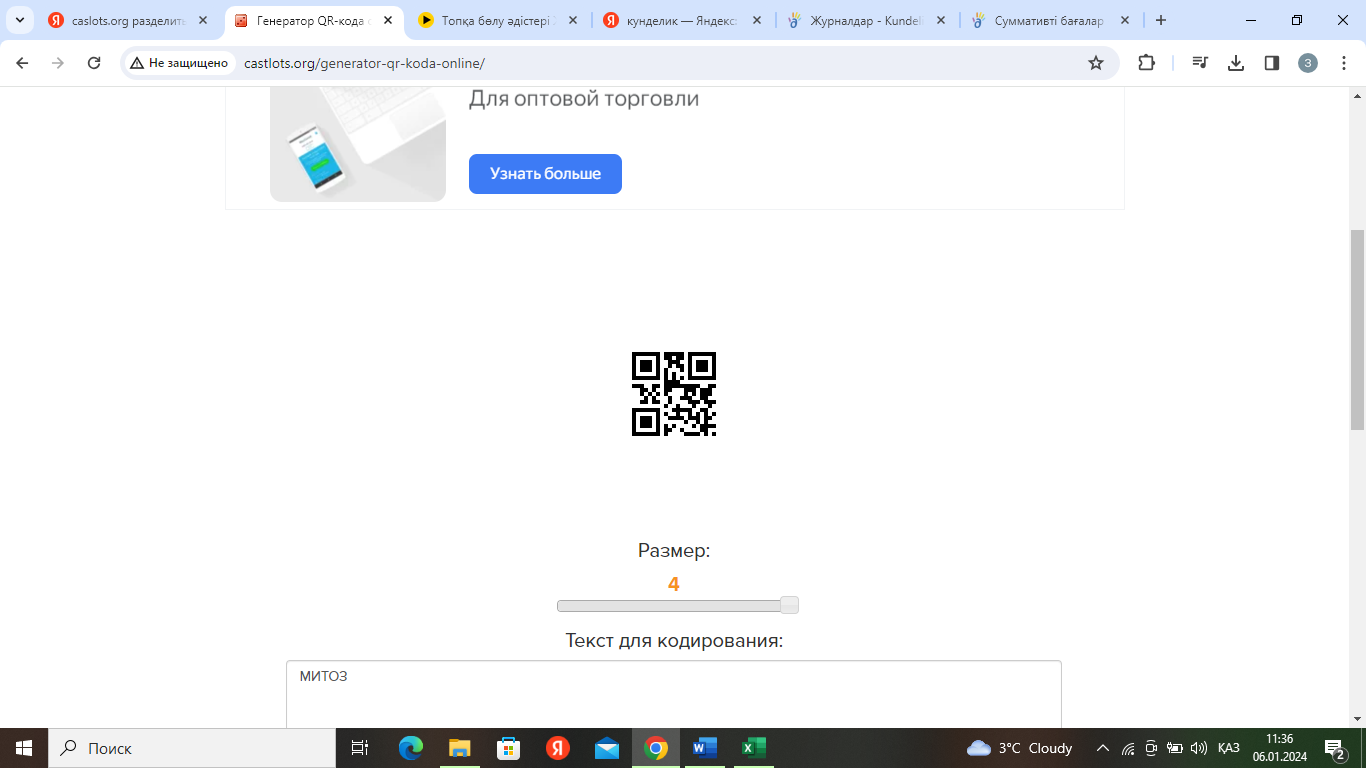Launch Microsoft Edge from the taskbar

[410, 748]
